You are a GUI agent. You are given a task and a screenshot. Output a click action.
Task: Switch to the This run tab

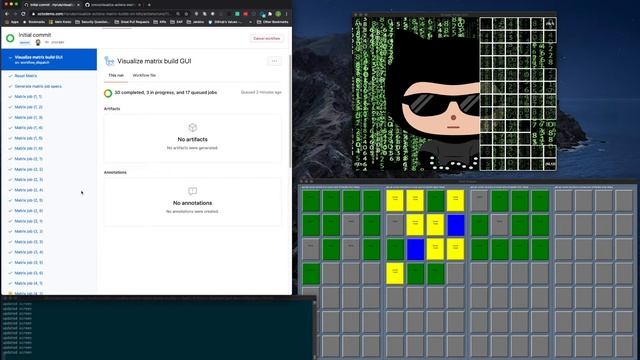116,76
